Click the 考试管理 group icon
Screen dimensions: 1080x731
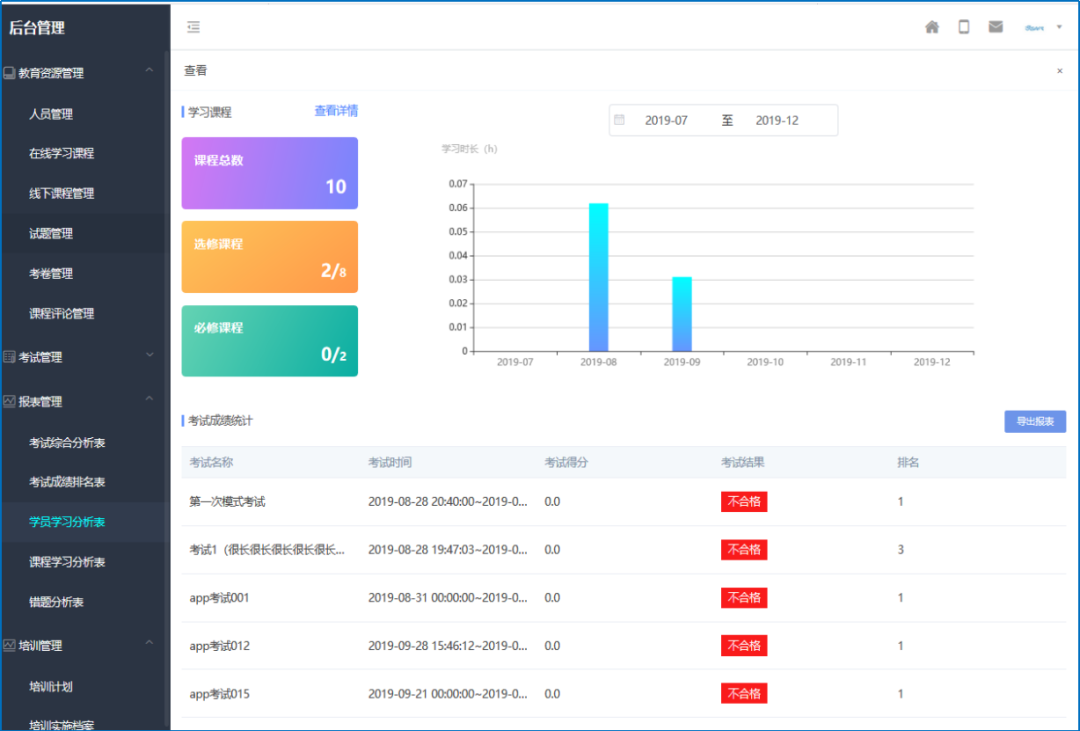(9, 357)
